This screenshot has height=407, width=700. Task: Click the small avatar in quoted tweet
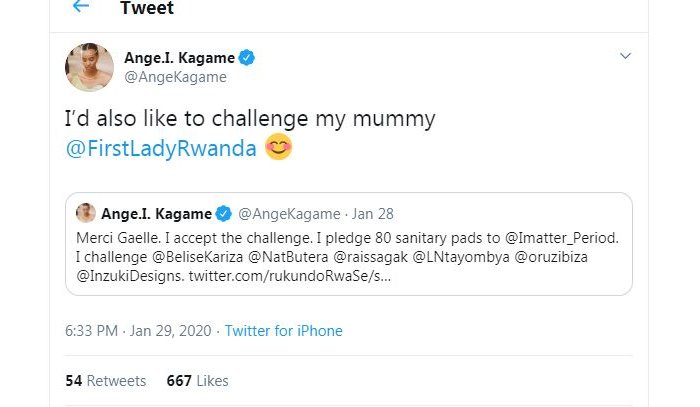click(86, 213)
